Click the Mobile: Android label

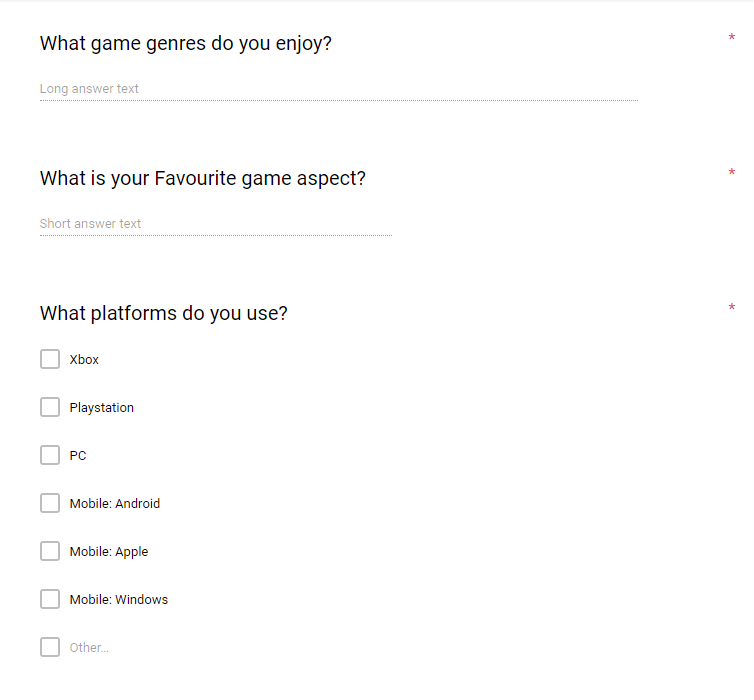coord(115,503)
